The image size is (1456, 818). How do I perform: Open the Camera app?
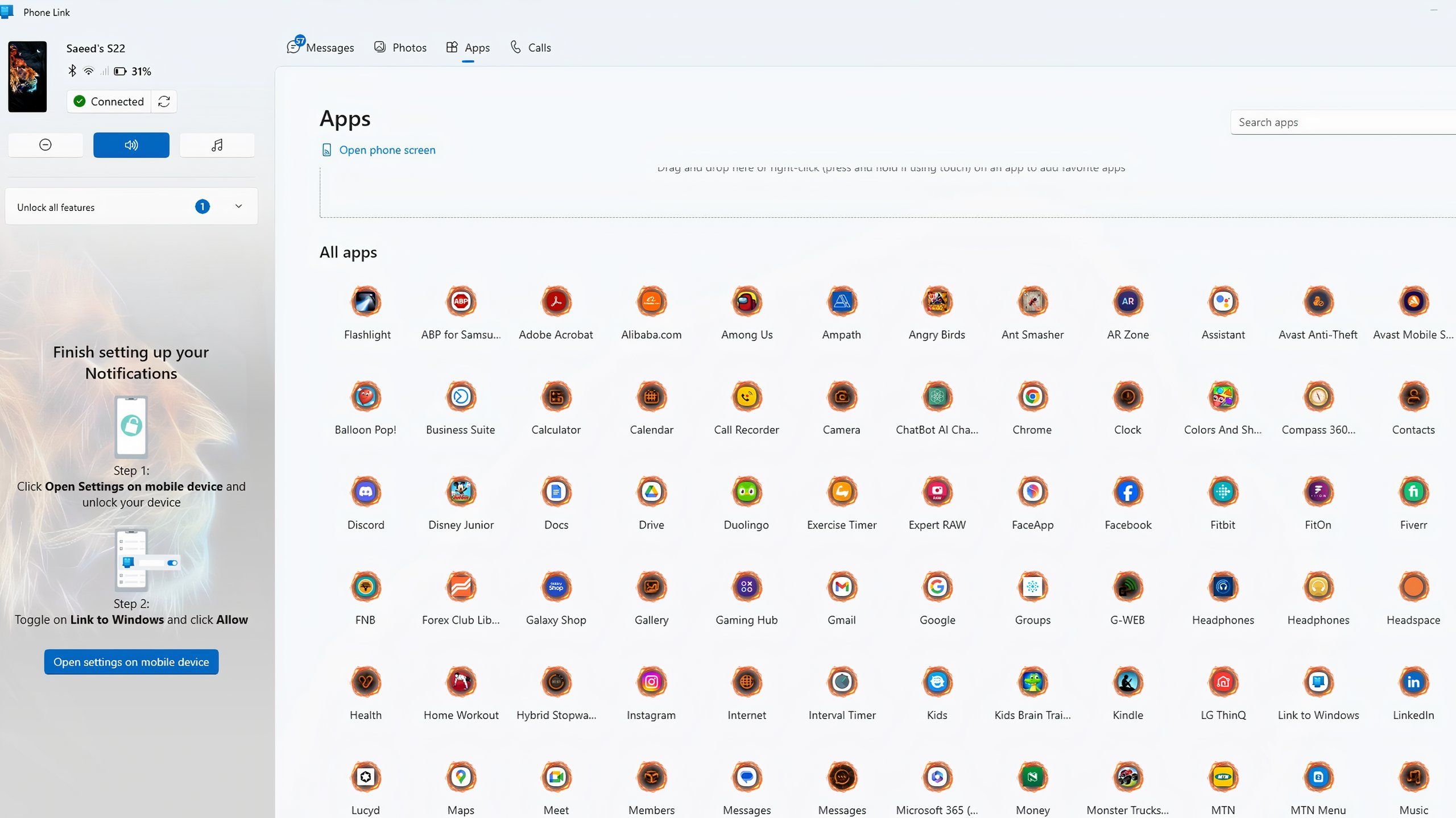[842, 397]
